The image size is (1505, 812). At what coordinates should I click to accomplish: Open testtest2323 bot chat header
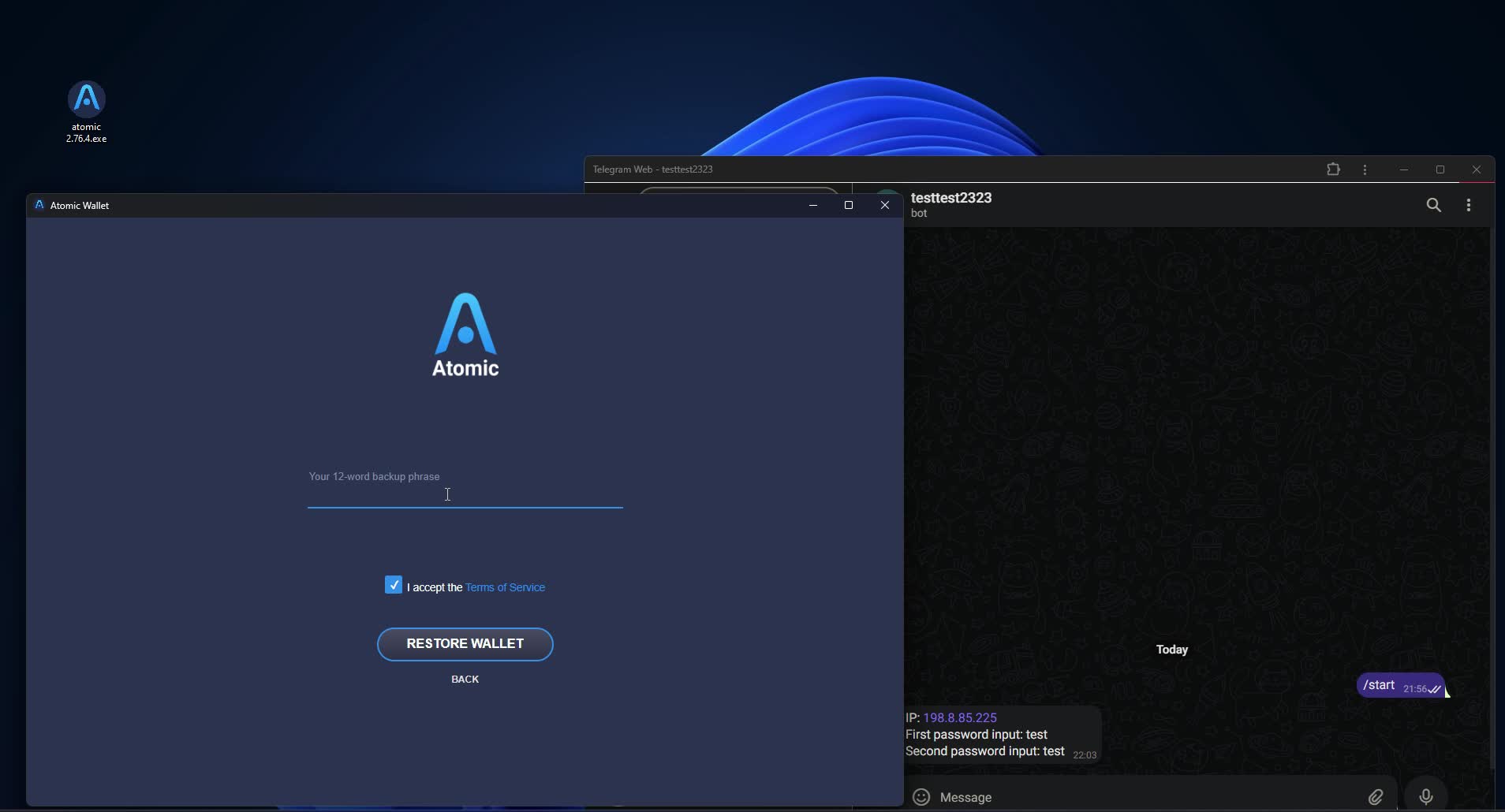(x=951, y=204)
